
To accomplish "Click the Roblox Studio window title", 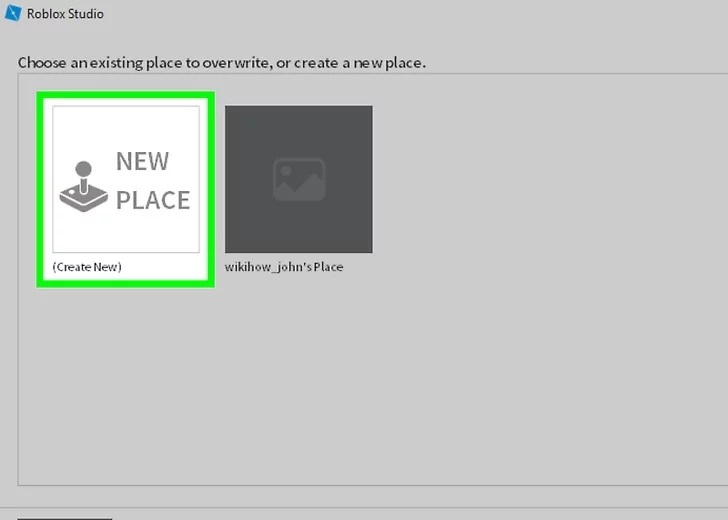I will point(65,14).
